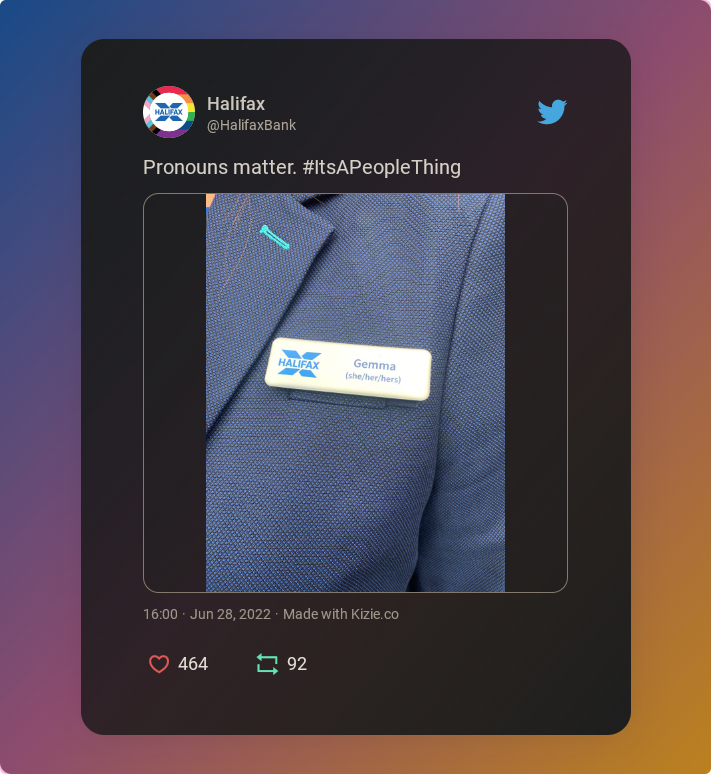
Task: Click the 92 retweets count
Action: 297,664
